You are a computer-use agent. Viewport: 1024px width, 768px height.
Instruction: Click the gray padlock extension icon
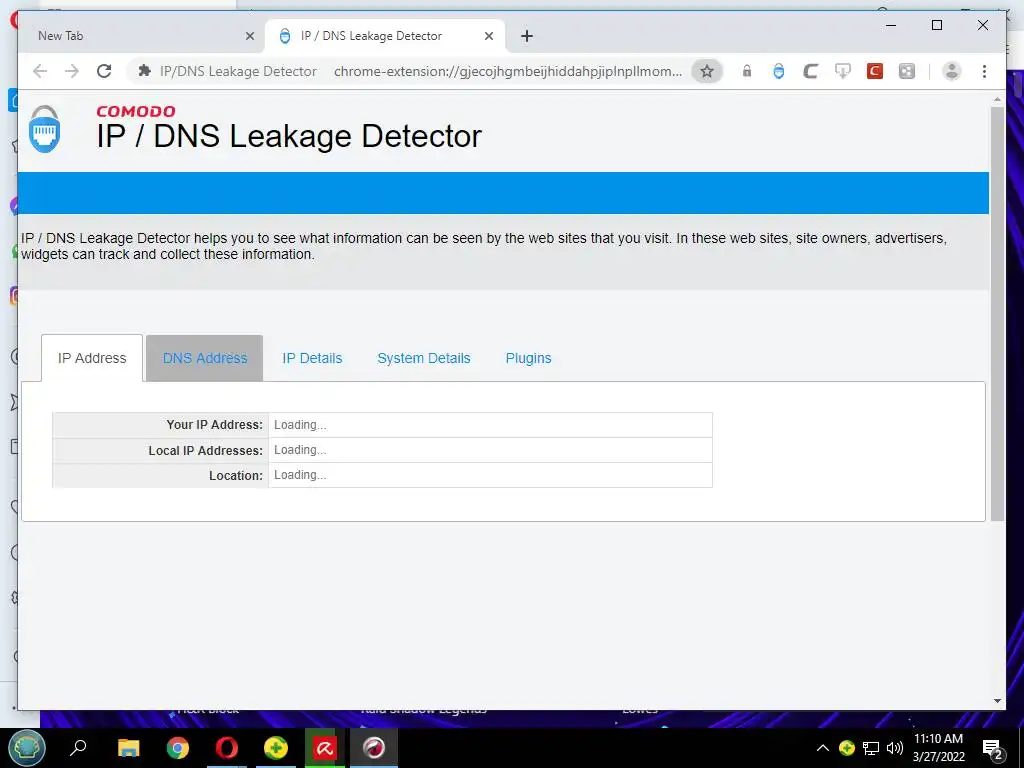(x=746, y=71)
